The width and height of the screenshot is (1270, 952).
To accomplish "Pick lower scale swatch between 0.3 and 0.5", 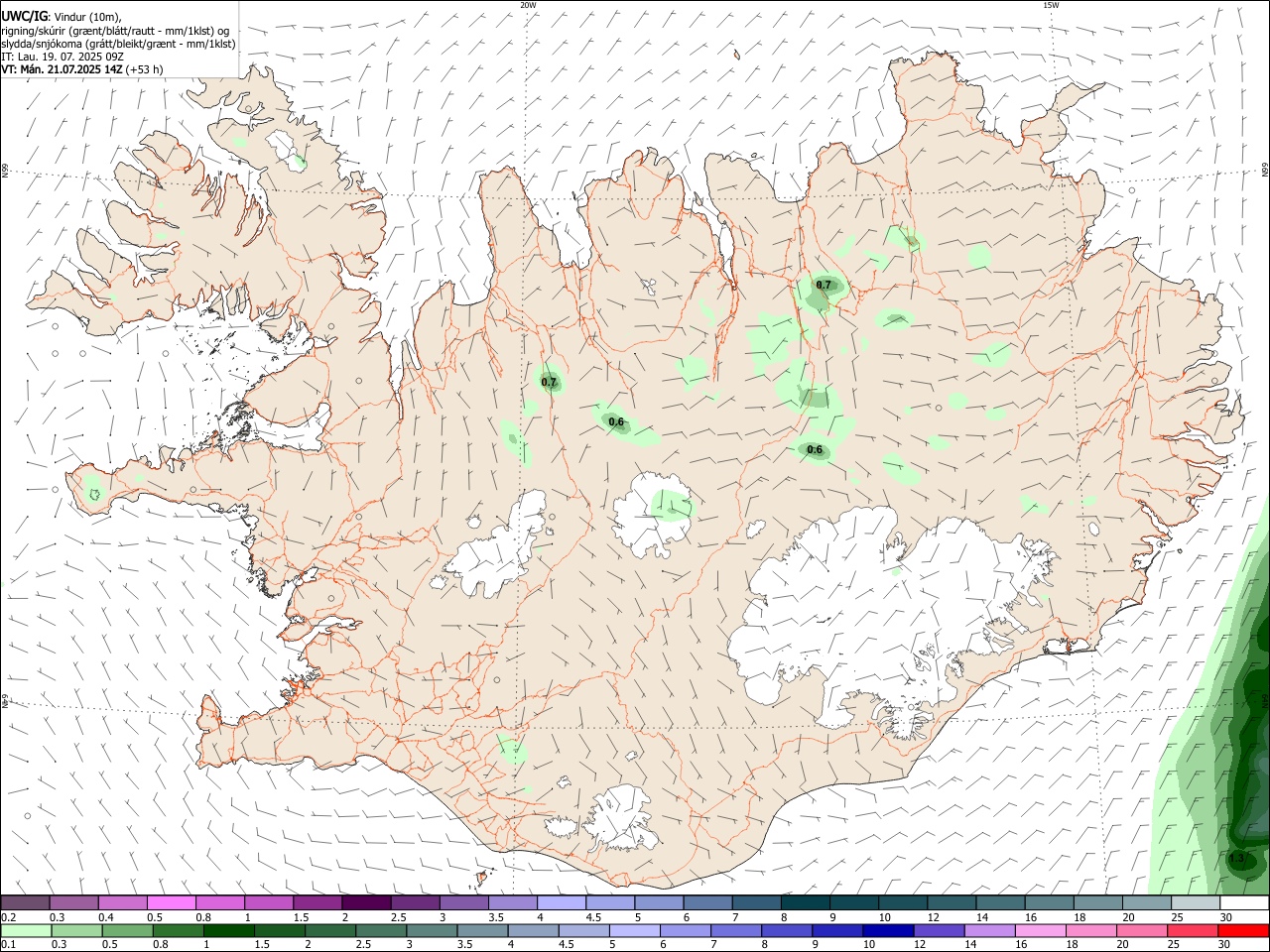I will point(76,930).
